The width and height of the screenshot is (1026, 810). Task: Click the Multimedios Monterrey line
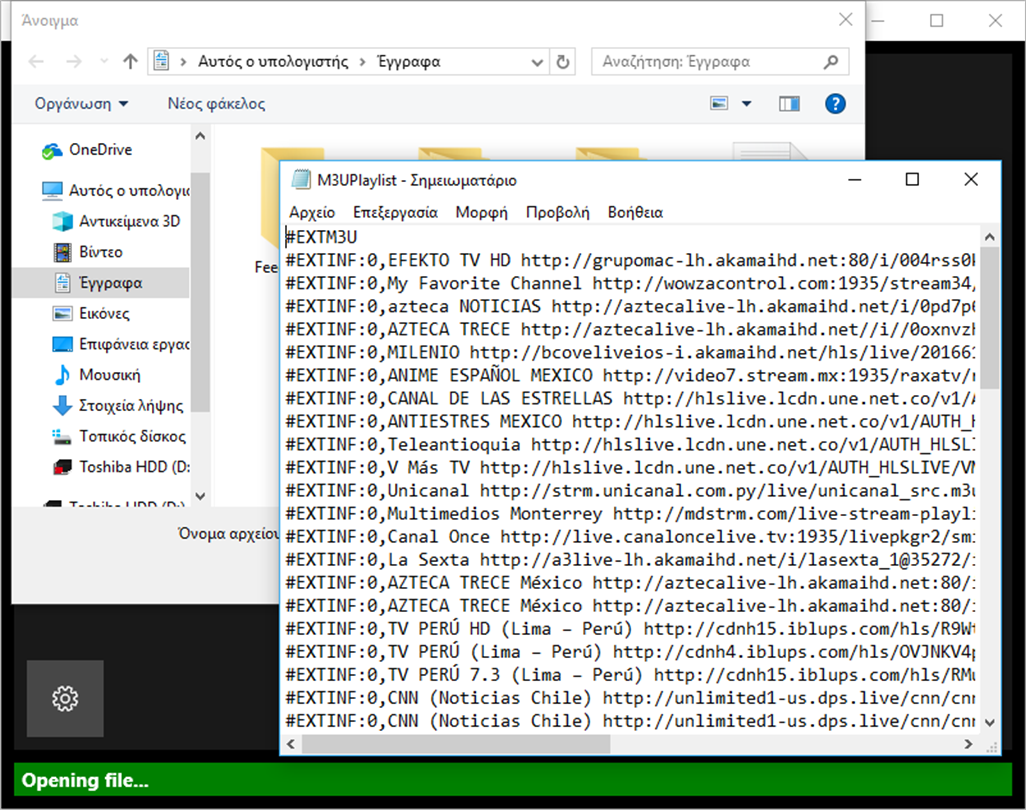(x=630, y=514)
